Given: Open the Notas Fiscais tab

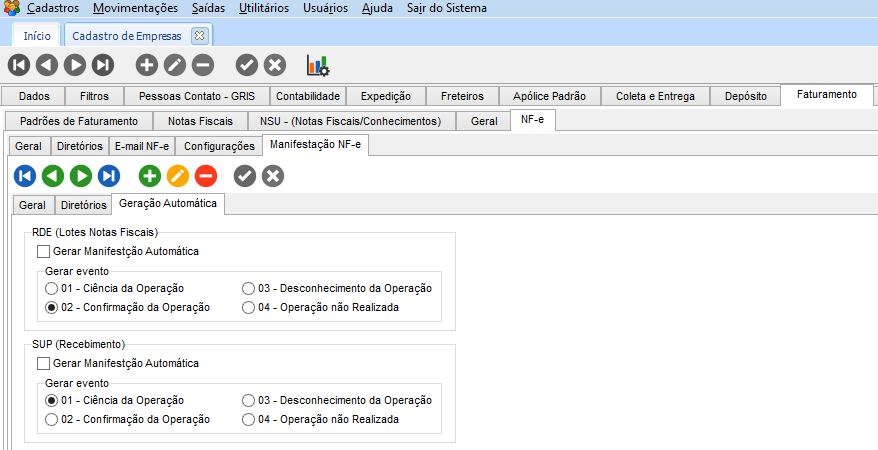Looking at the screenshot, I should point(200,121).
